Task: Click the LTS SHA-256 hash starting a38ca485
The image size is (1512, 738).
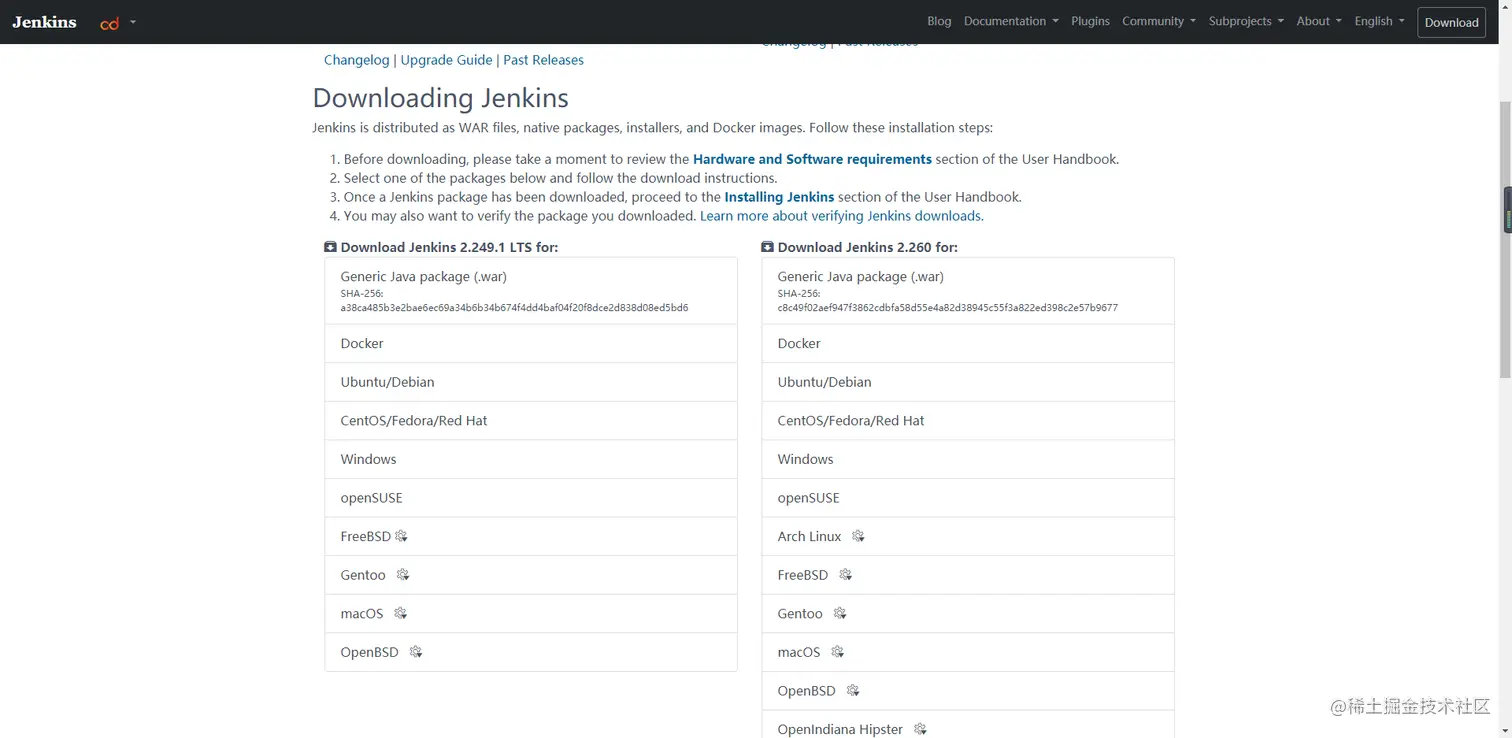Action: (x=514, y=308)
